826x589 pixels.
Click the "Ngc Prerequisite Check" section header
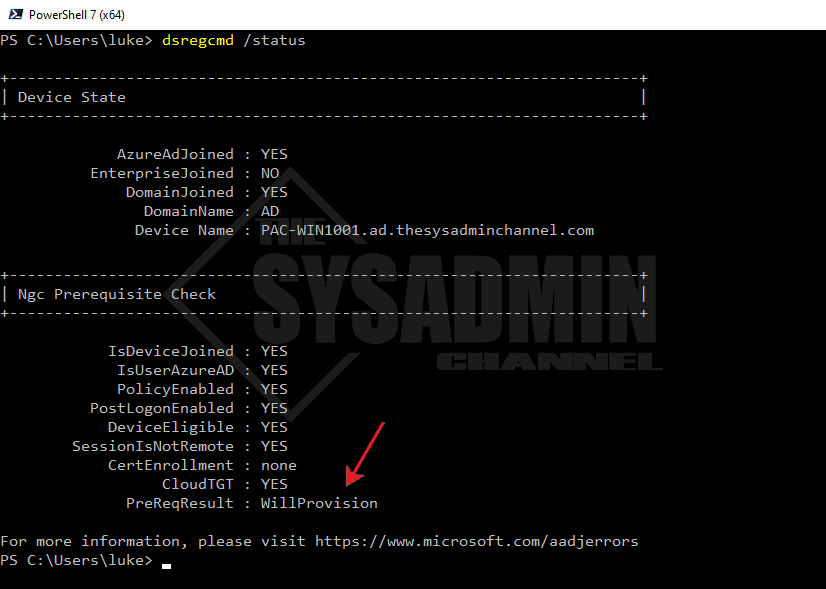click(117, 294)
